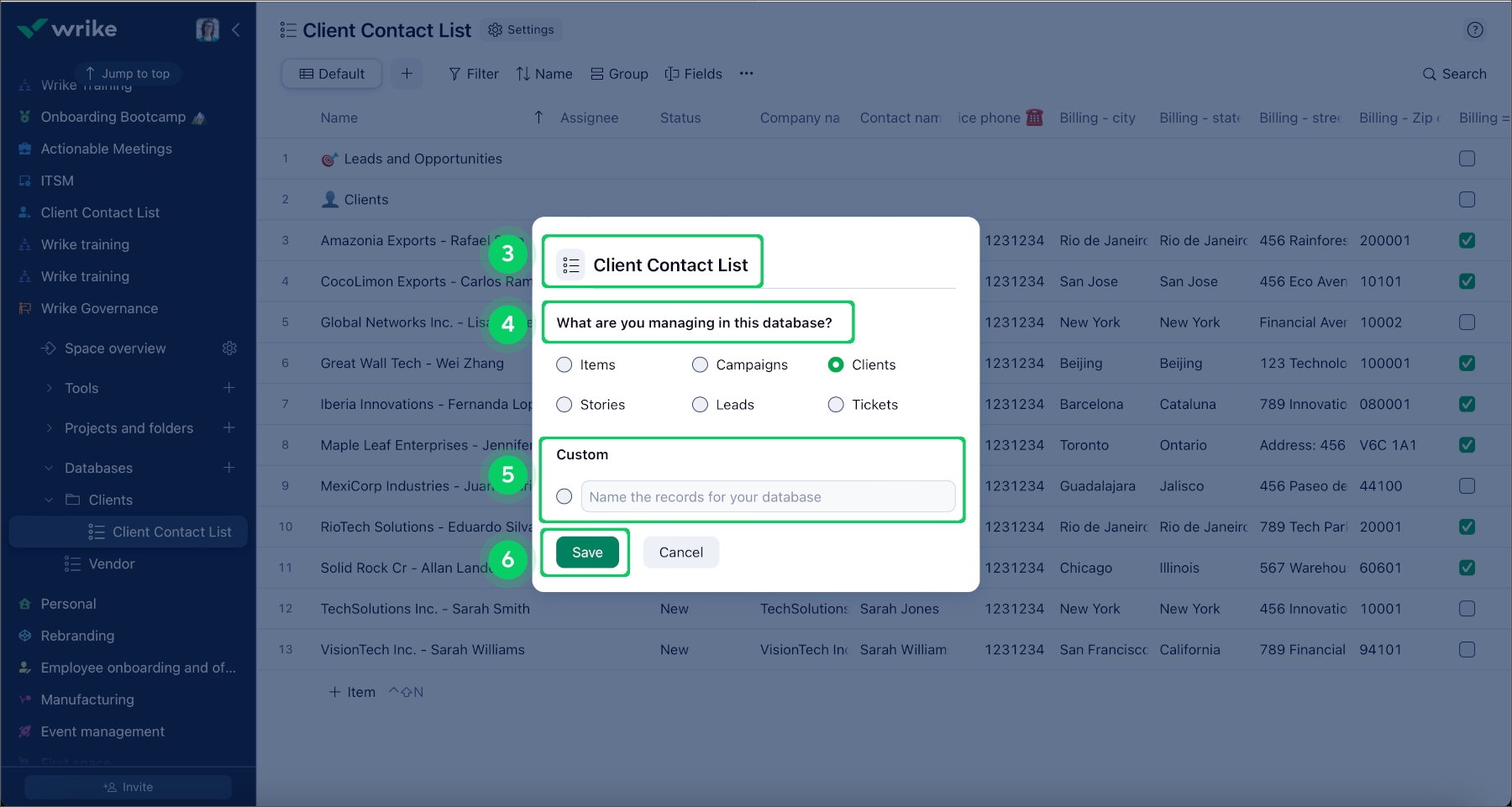The image size is (1512, 807).
Task: Expand the Tools section chevron
Action: pos(49,388)
